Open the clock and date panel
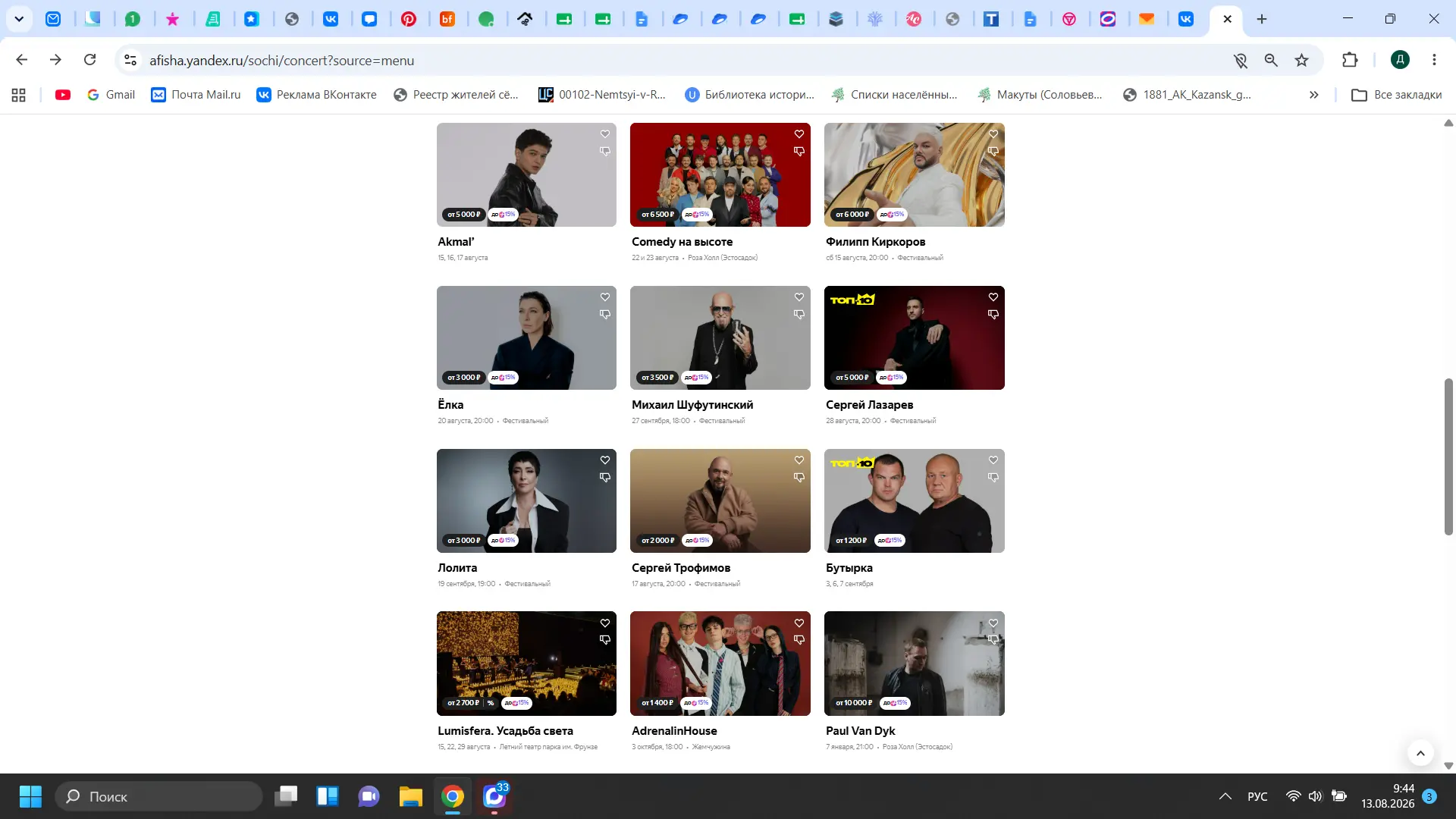The height and width of the screenshot is (819, 1456). [1387, 796]
